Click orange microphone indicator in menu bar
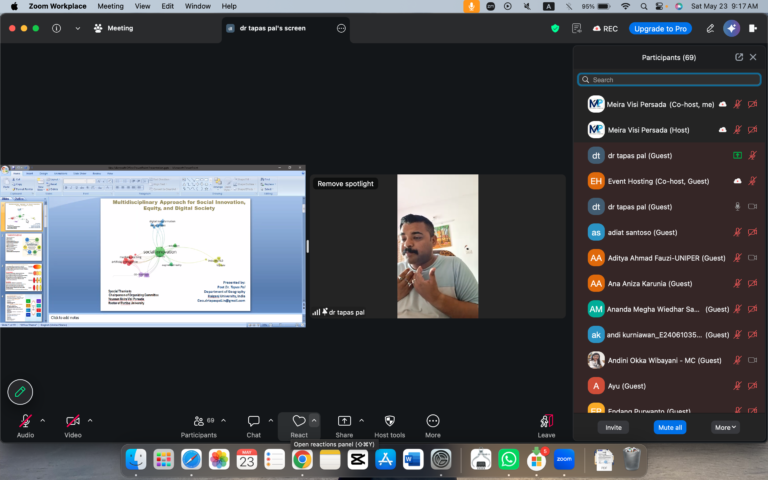768x480 pixels. tap(471, 6)
